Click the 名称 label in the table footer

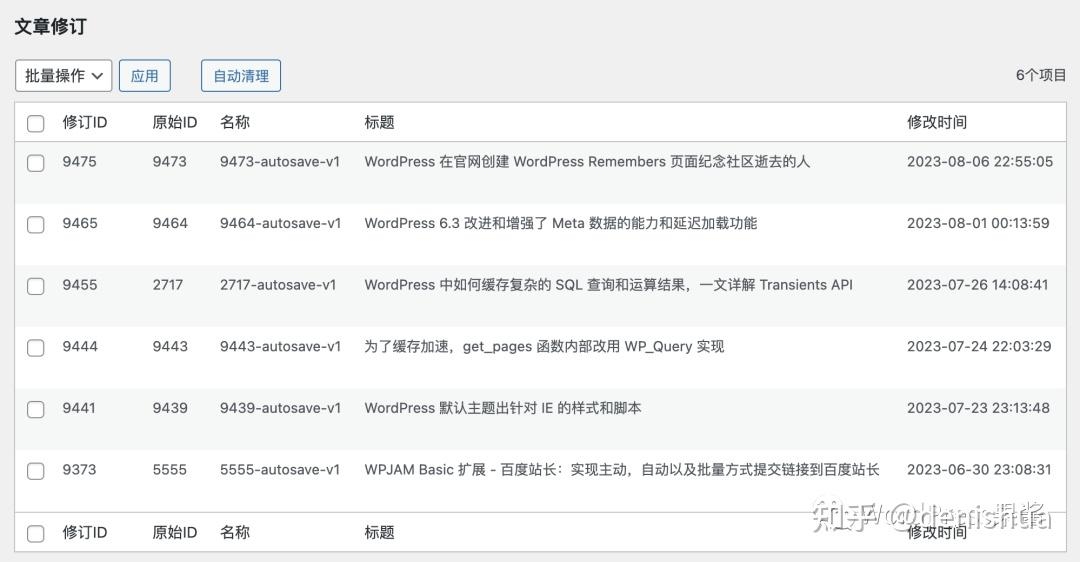coord(235,532)
